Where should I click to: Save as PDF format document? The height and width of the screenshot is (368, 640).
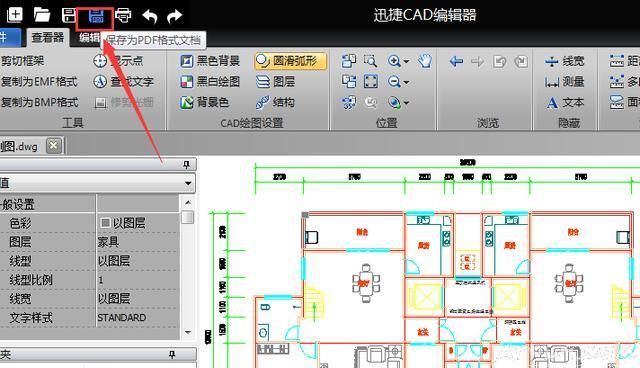point(96,16)
